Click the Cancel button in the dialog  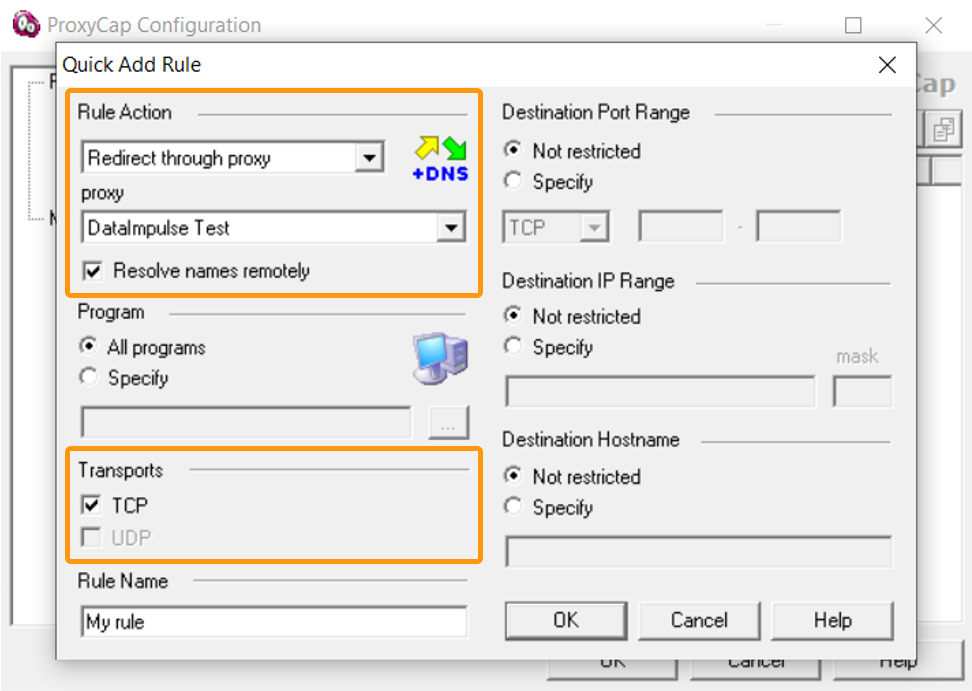(699, 620)
